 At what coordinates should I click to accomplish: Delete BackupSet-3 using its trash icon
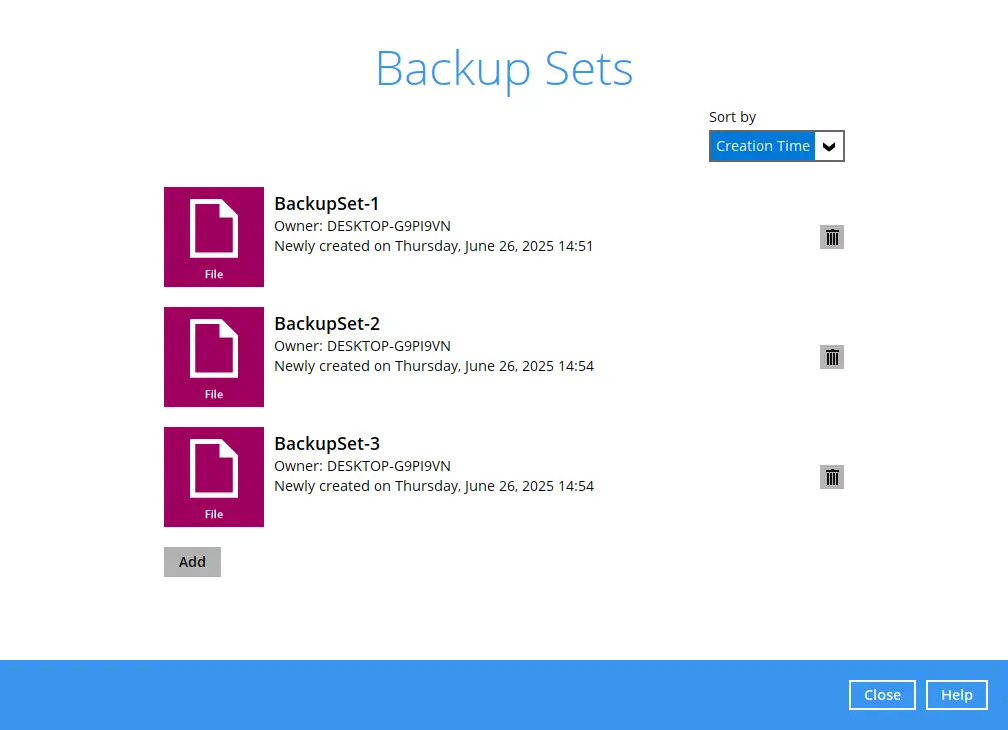832,477
